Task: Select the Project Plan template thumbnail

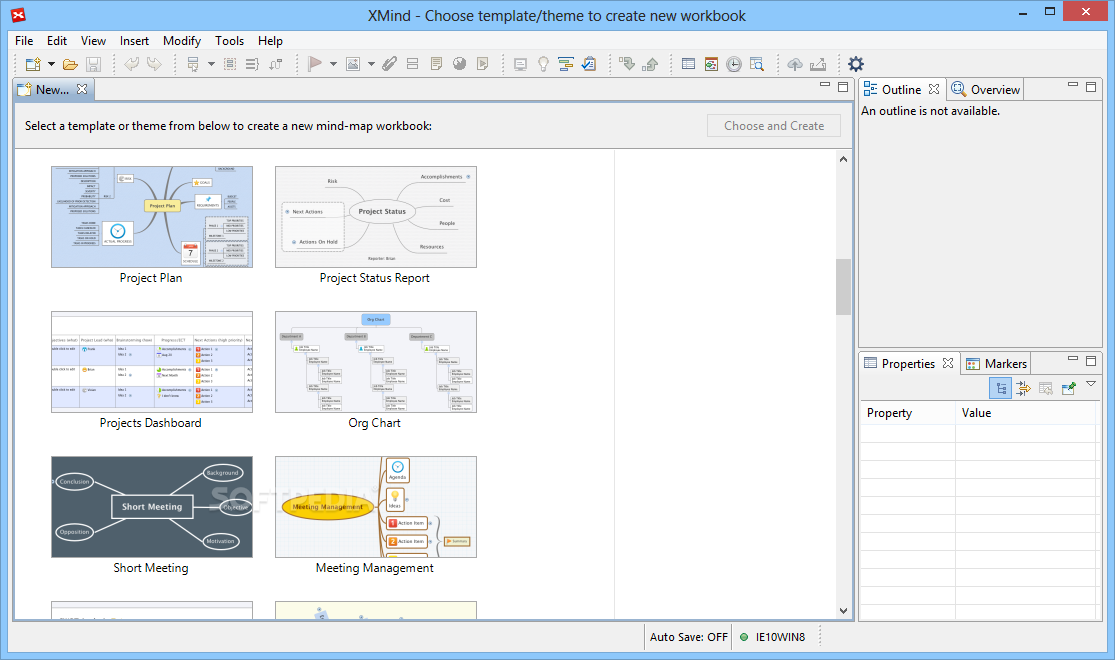Action: click(151, 217)
